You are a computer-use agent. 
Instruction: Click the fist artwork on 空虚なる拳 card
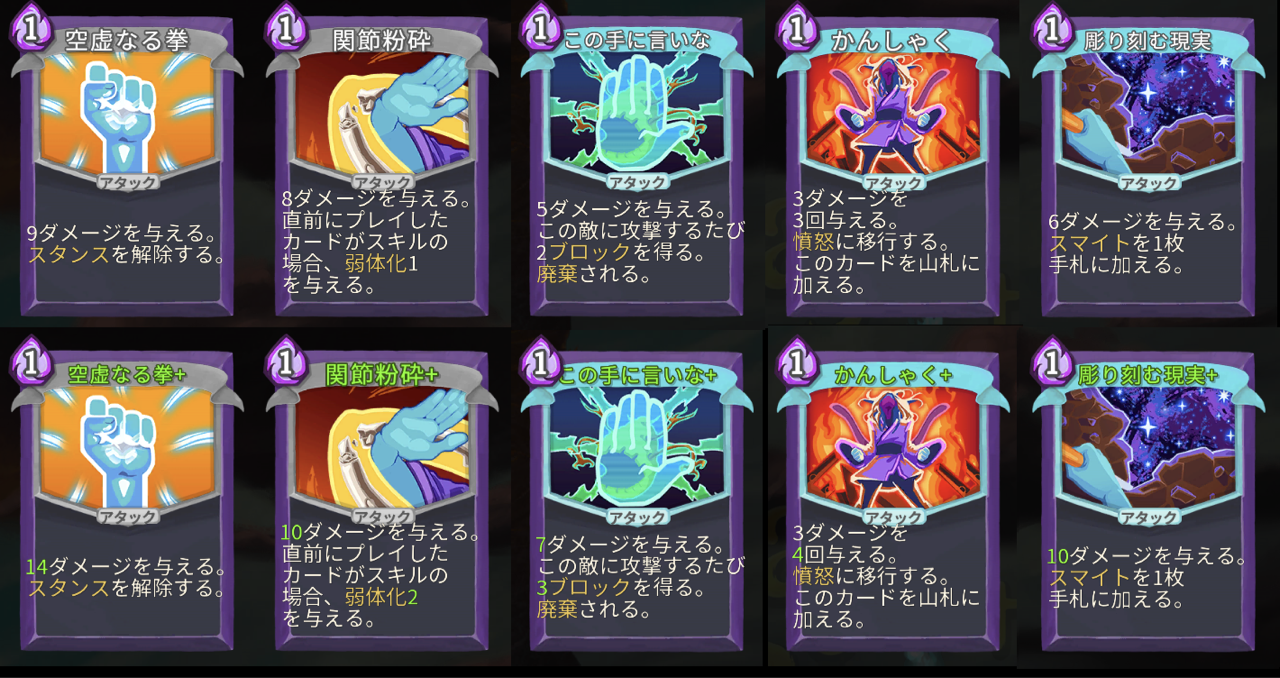coord(127,116)
